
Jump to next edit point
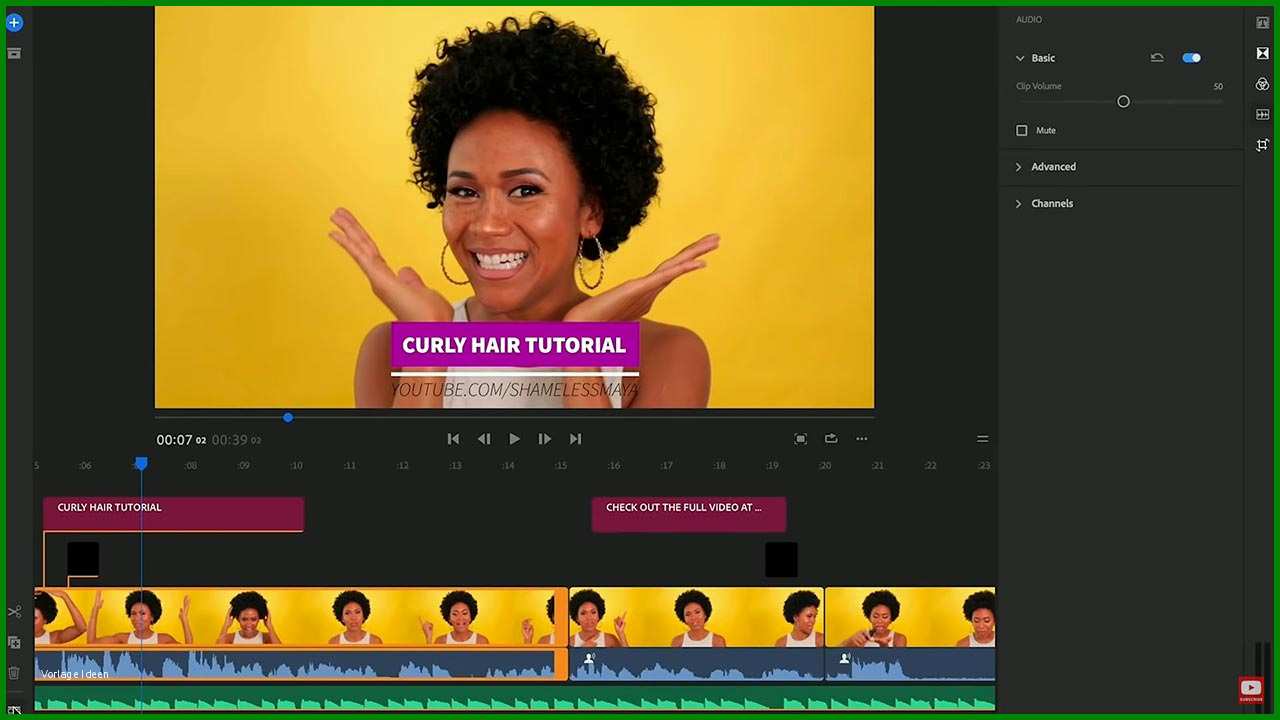click(575, 439)
